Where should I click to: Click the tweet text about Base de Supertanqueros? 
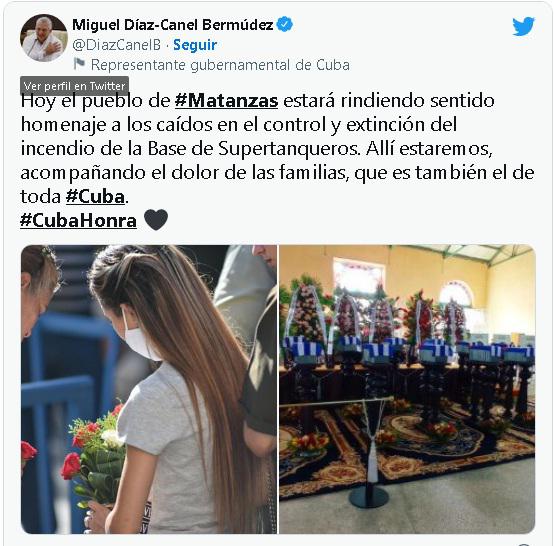point(277,148)
